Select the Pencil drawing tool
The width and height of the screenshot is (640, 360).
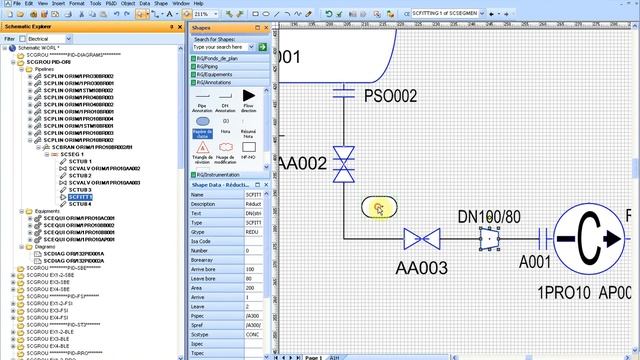(x=309, y=14)
